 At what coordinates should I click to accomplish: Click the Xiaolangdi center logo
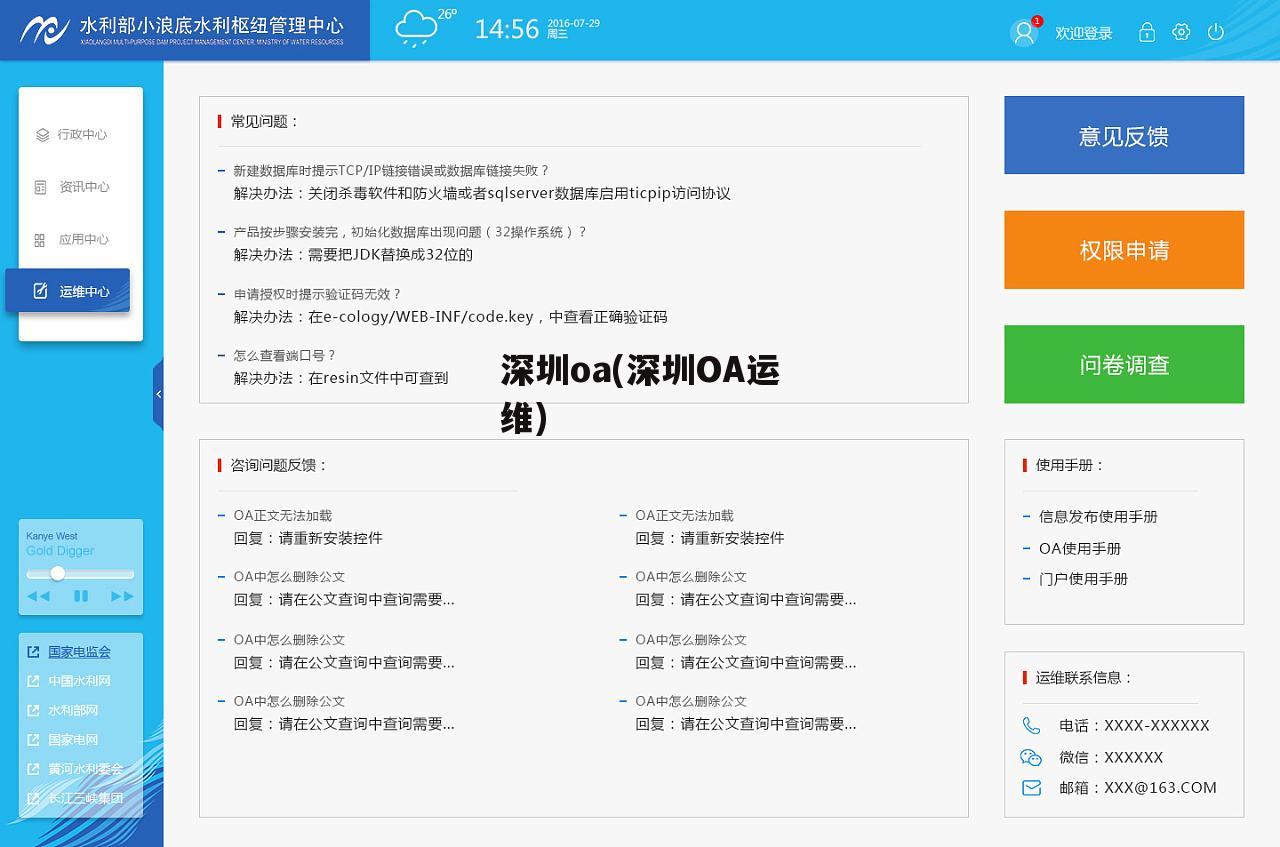(x=184, y=30)
